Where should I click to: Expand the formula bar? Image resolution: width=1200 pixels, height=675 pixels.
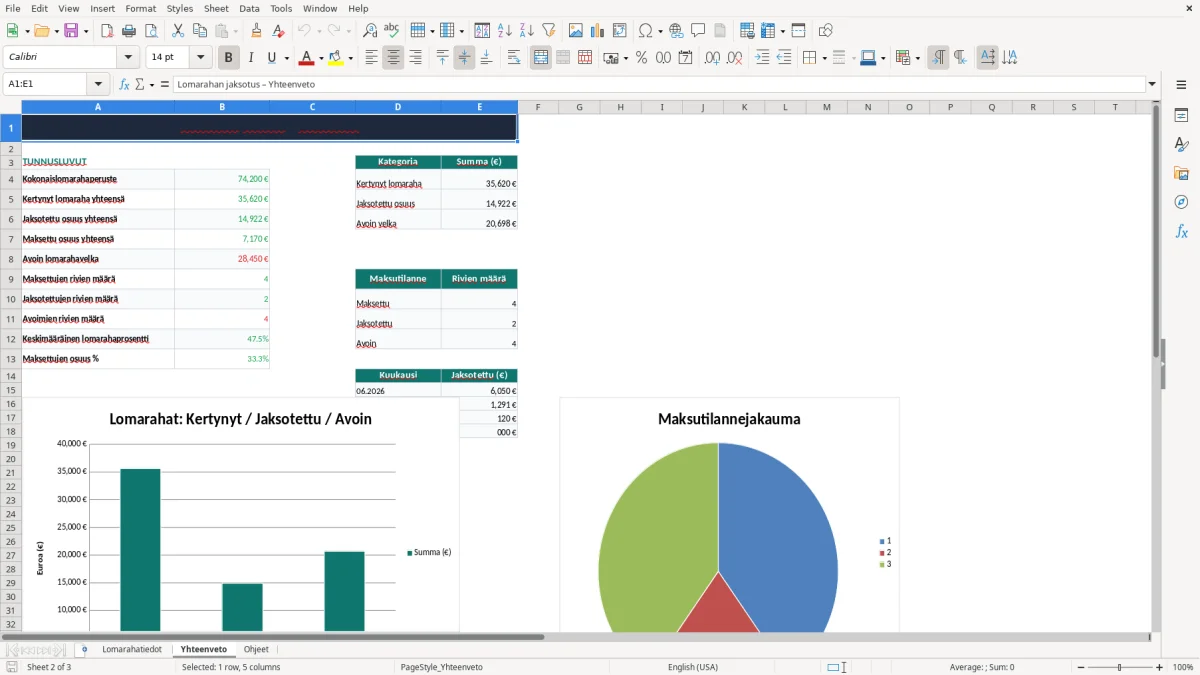click(1153, 85)
